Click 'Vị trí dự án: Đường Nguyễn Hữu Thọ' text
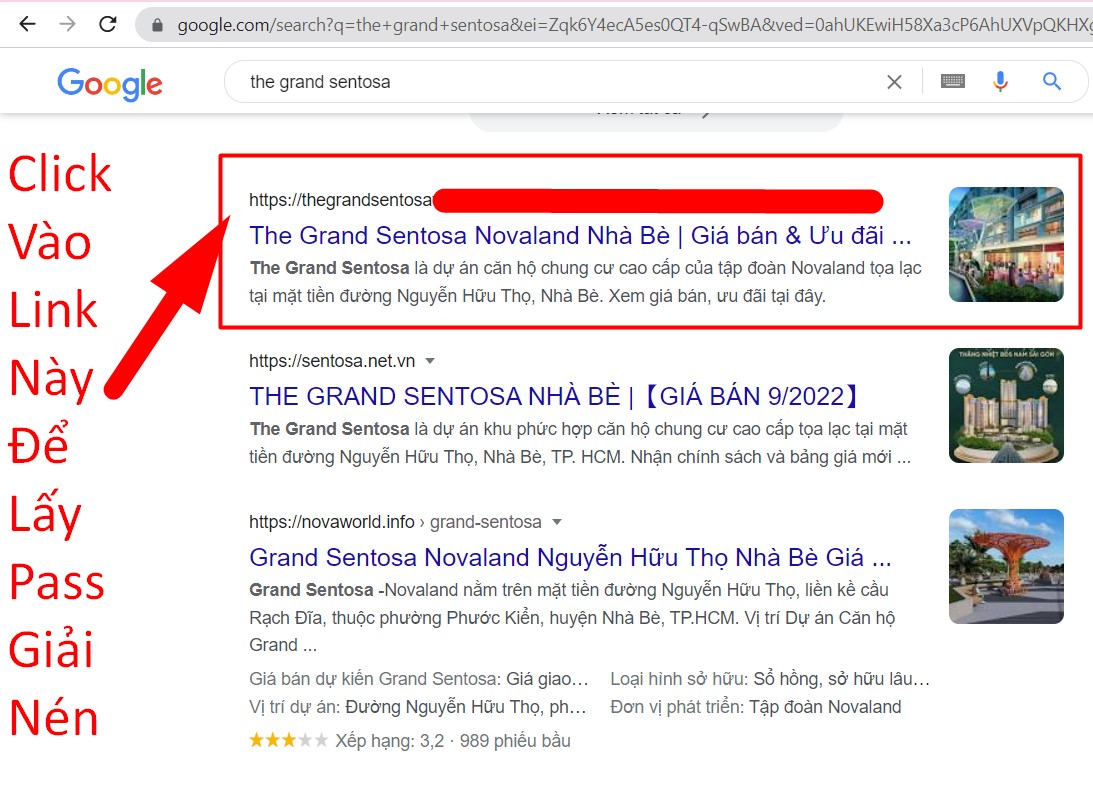Viewport: 1093px width, 786px height. 418,707
